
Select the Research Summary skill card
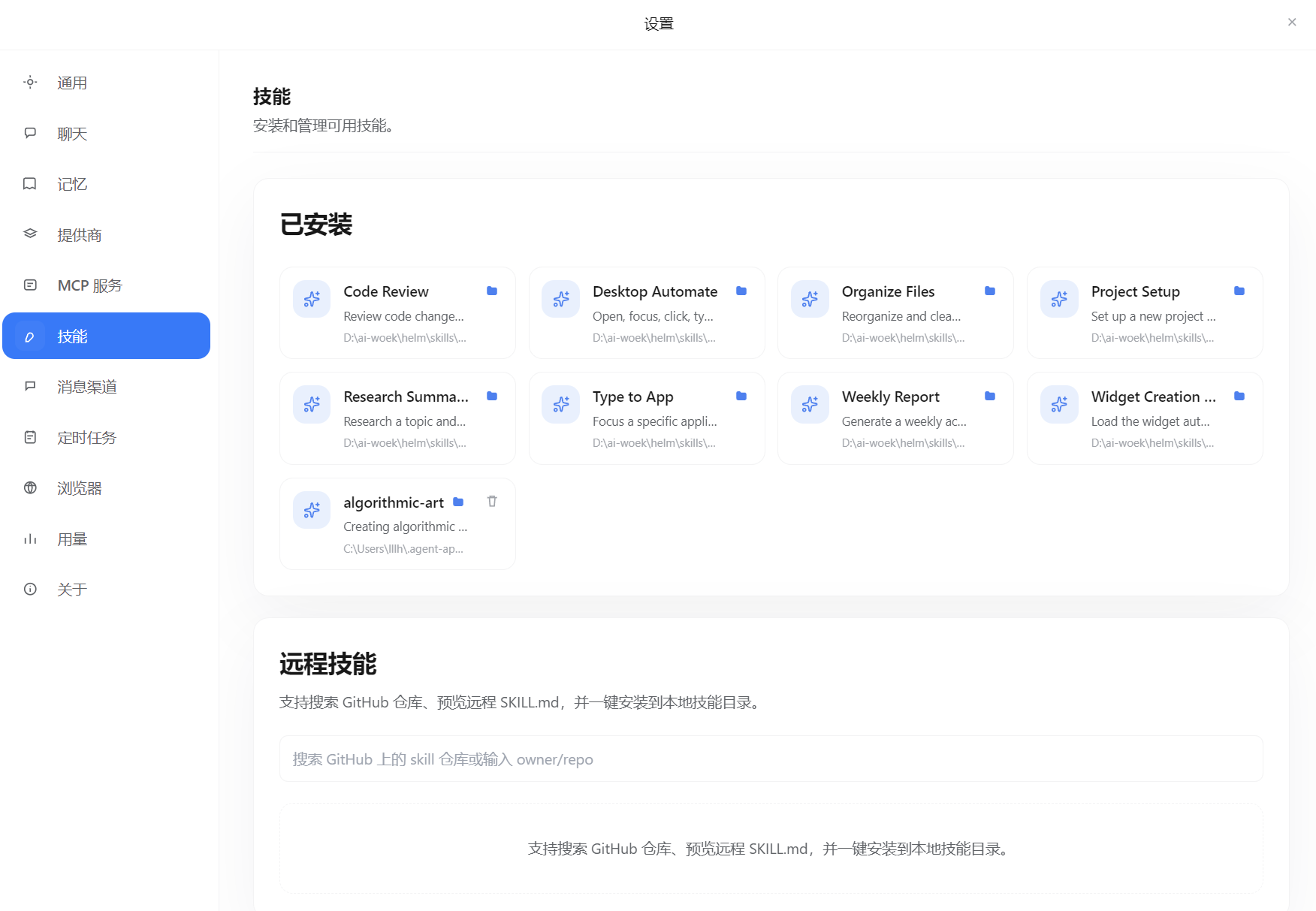[397, 418]
